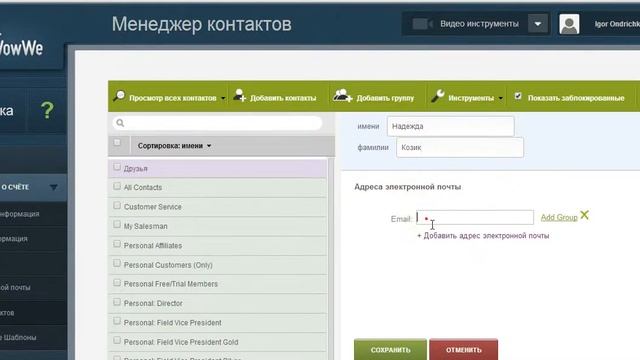
Task: Select Personal: Field Vice President Gold row
Action: [218, 342]
